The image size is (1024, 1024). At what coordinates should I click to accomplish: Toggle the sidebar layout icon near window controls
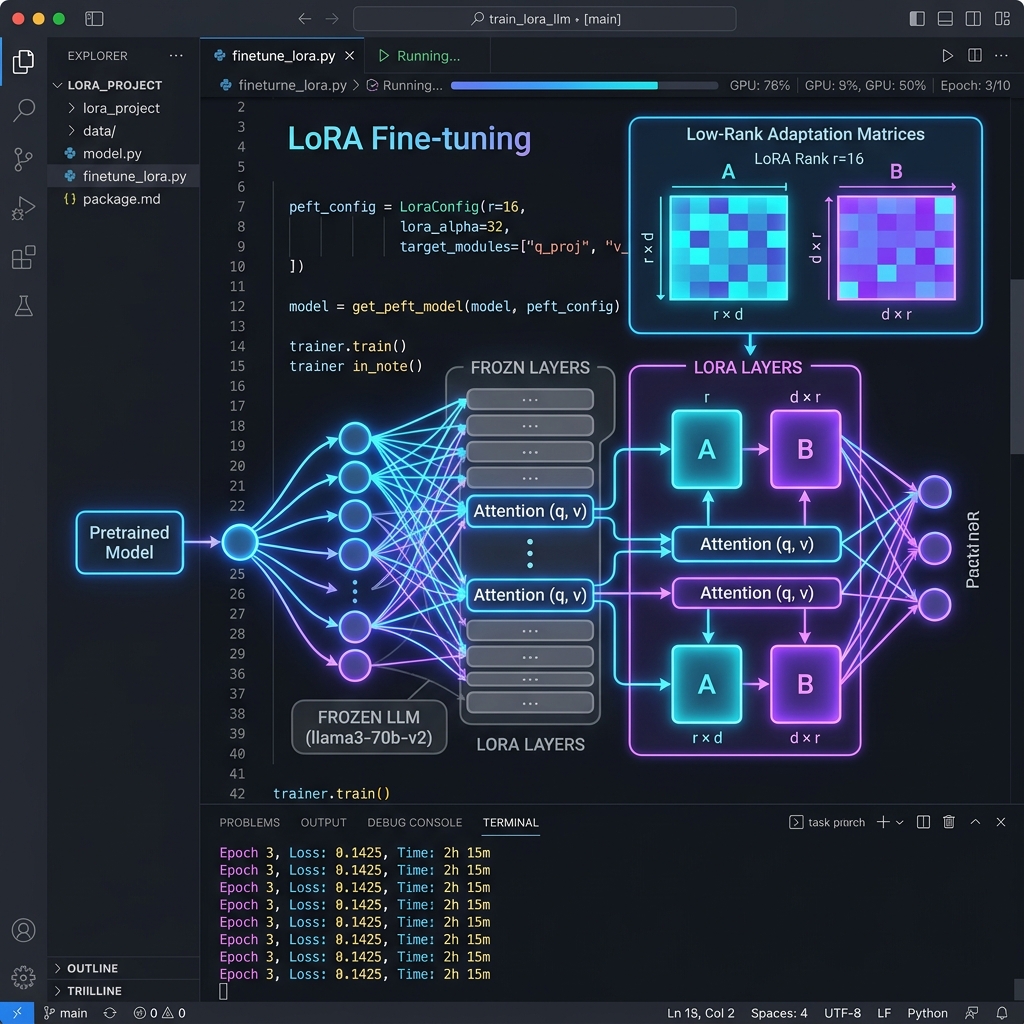click(x=94, y=18)
